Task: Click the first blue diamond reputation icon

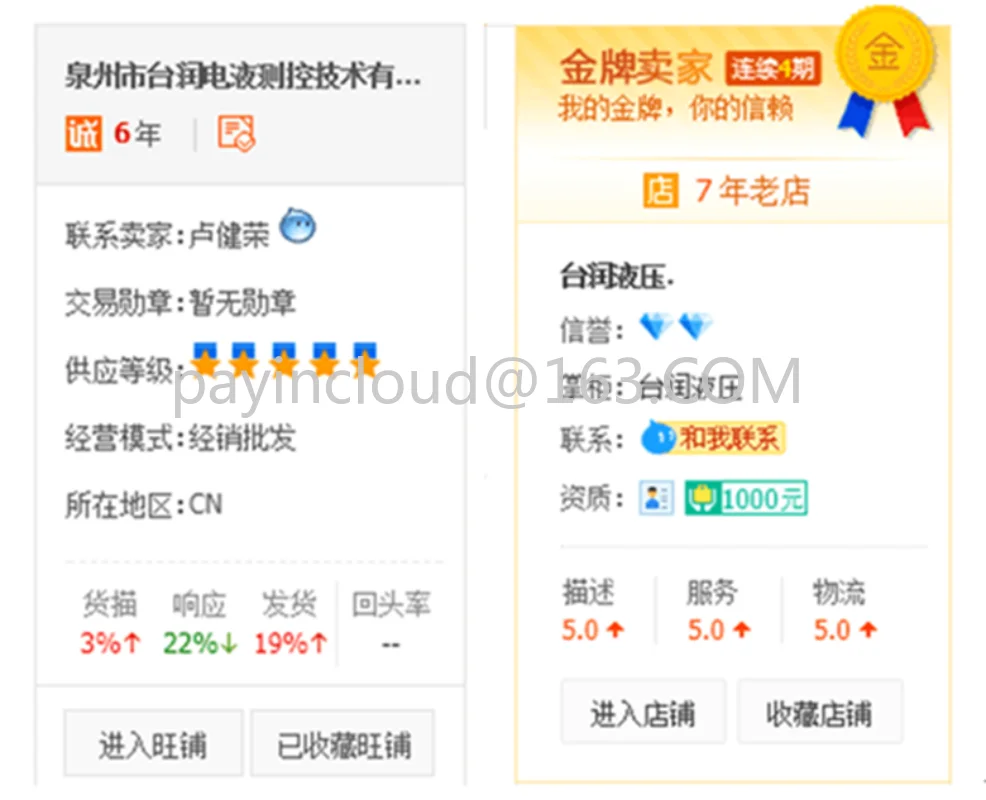Action: pyautogui.click(x=656, y=326)
